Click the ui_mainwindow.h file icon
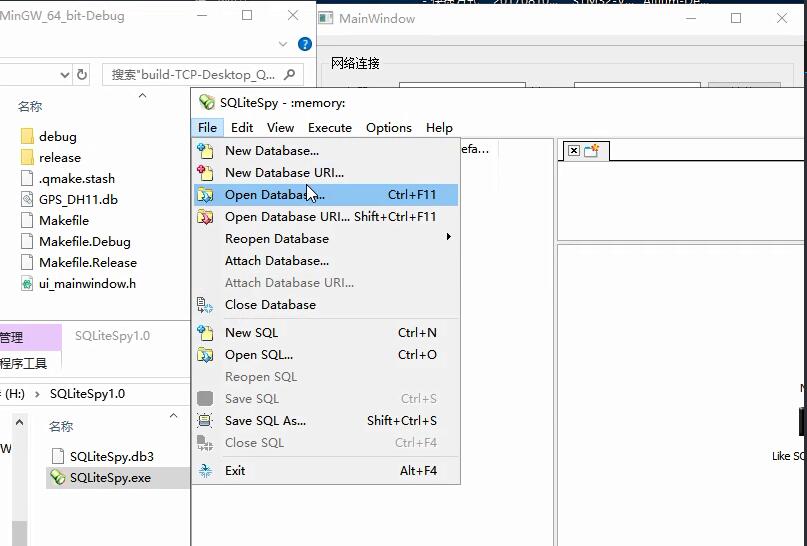Image resolution: width=807 pixels, height=546 pixels. (x=27, y=284)
